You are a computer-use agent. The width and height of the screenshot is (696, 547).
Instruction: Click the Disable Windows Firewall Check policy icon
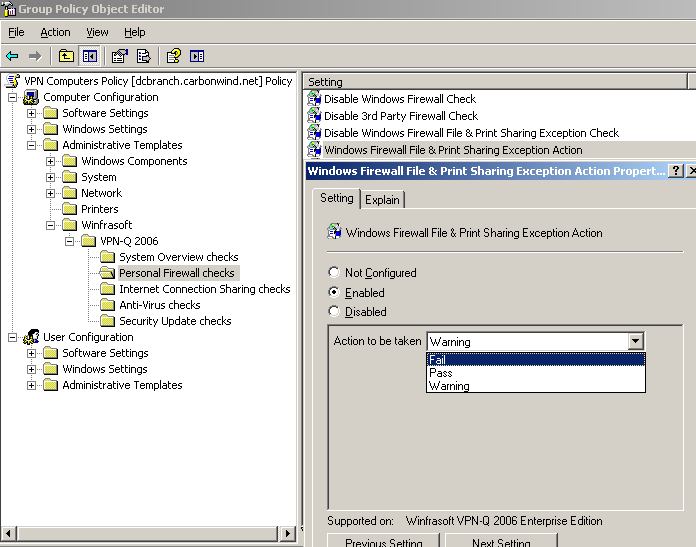click(x=314, y=99)
